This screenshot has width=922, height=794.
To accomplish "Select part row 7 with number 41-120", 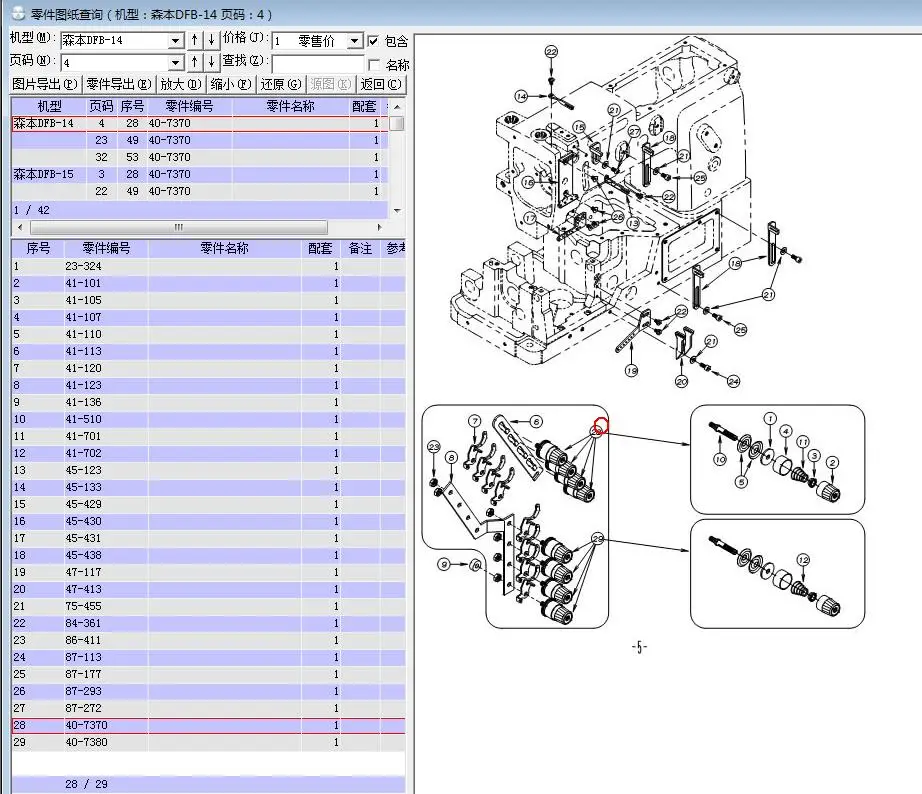I will click(208, 368).
